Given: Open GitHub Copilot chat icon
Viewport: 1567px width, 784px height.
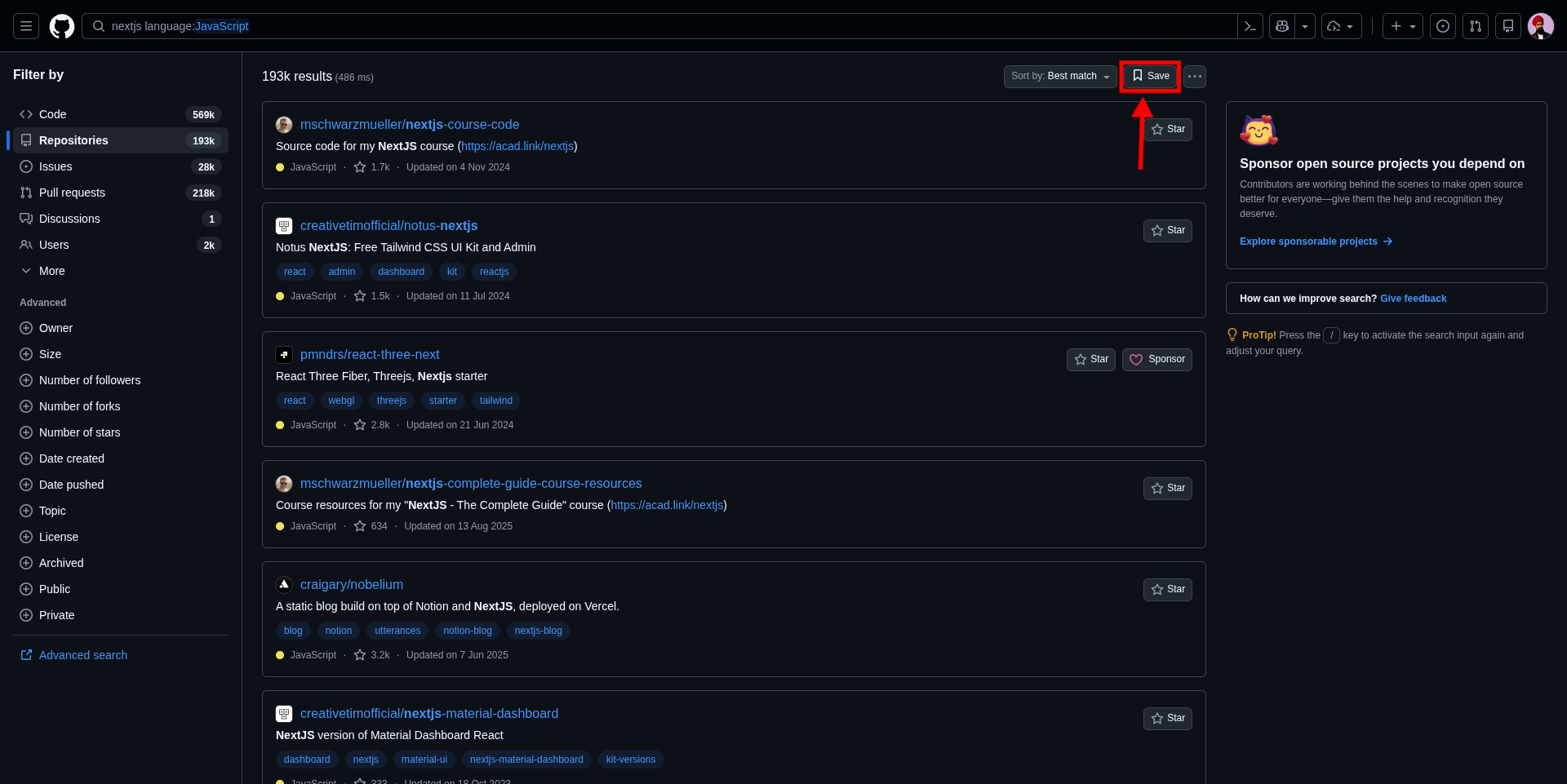Looking at the screenshot, I should [x=1282, y=26].
